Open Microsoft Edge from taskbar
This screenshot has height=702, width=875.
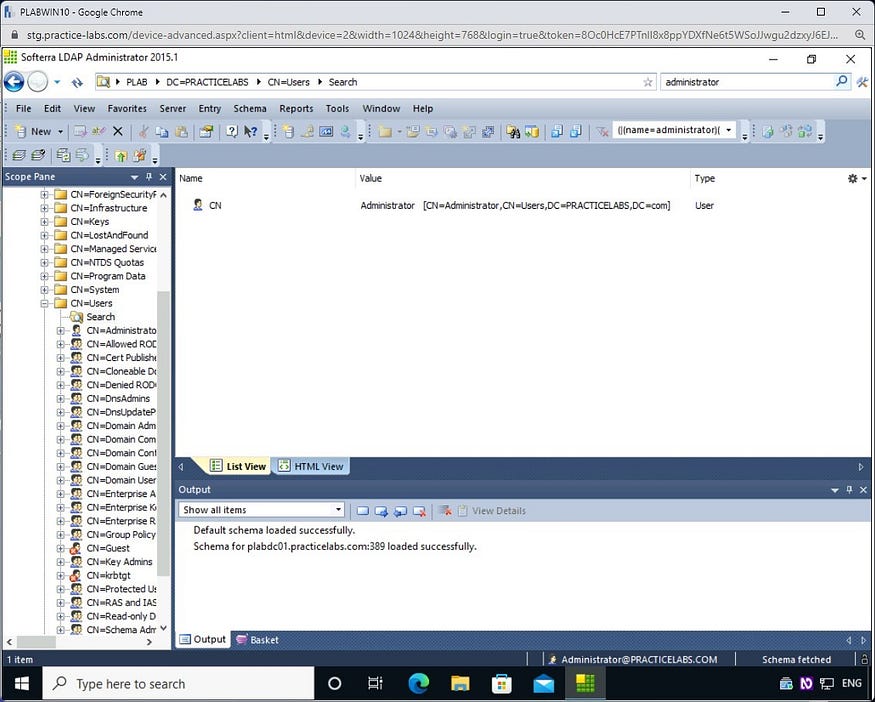click(x=419, y=684)
